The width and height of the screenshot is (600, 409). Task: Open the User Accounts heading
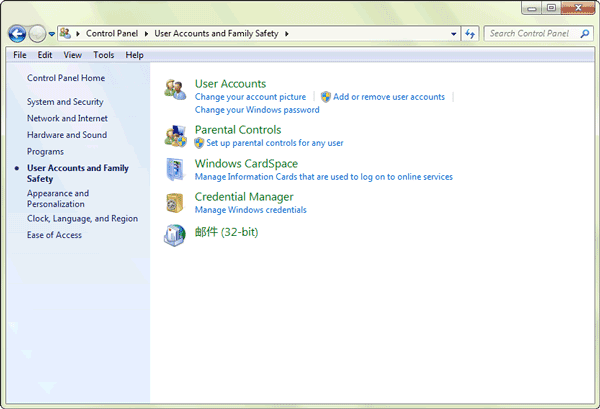(230, 84)
